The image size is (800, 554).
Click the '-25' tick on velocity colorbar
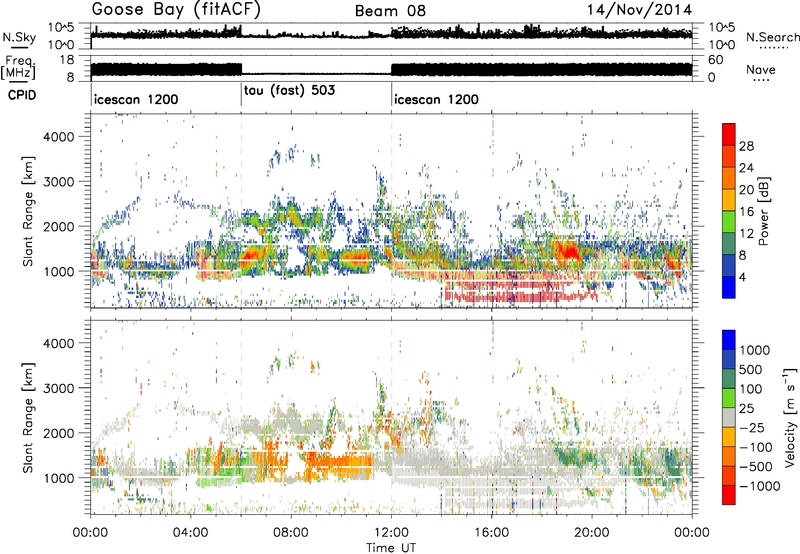753,427
